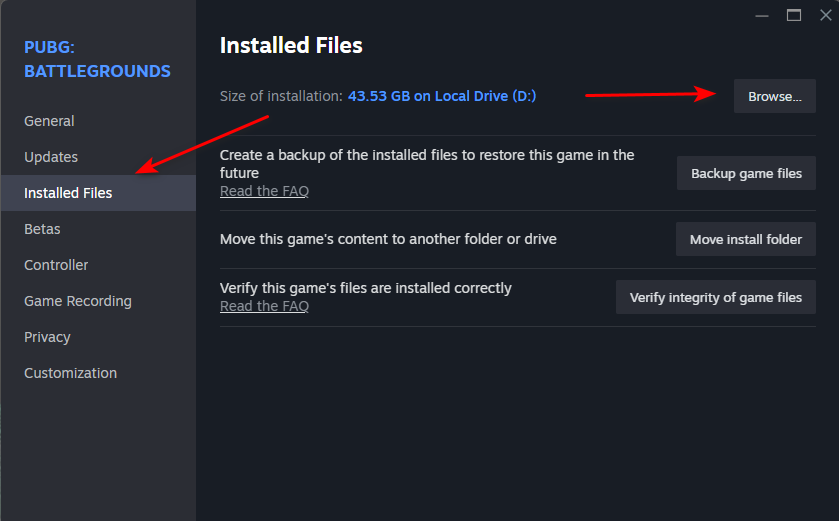Screen dimensions: 839x521
Task: Minimize the Steam properties window
Action: (765, 15)
